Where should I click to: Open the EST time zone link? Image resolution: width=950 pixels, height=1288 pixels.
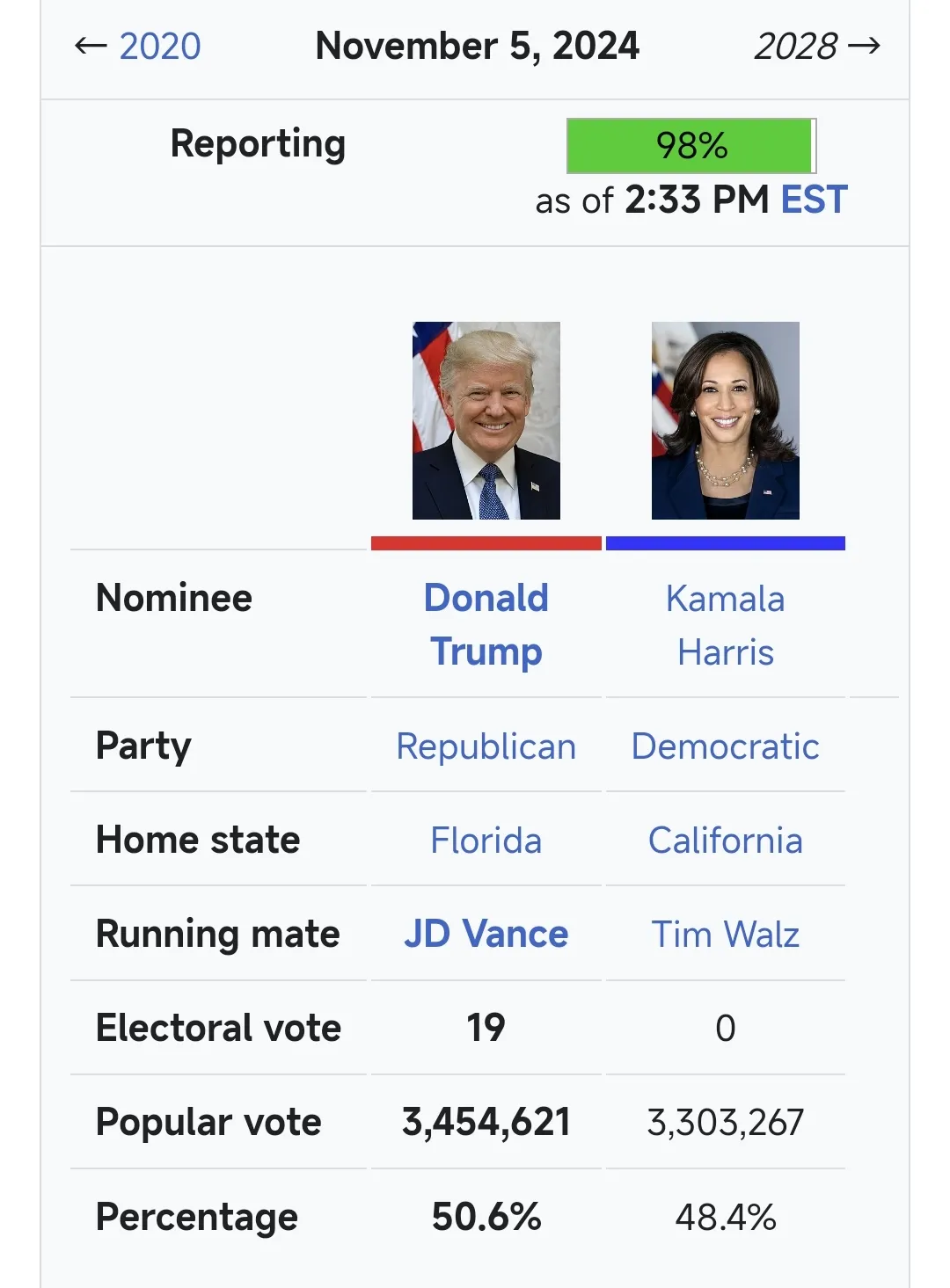click(x=814, y=200)
